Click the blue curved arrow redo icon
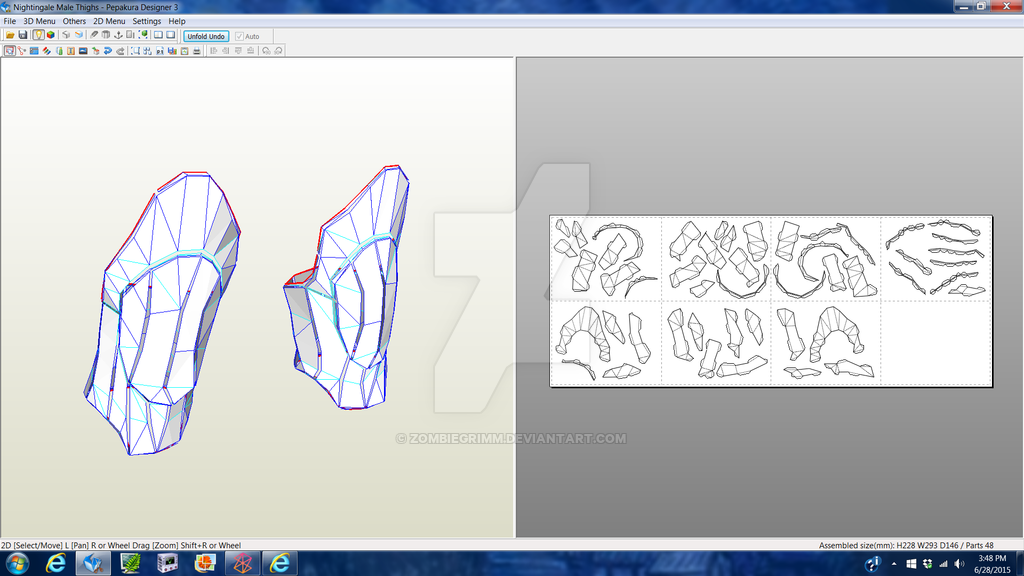The width and height of the screenshot is (1024, 576). coord(108,51)
